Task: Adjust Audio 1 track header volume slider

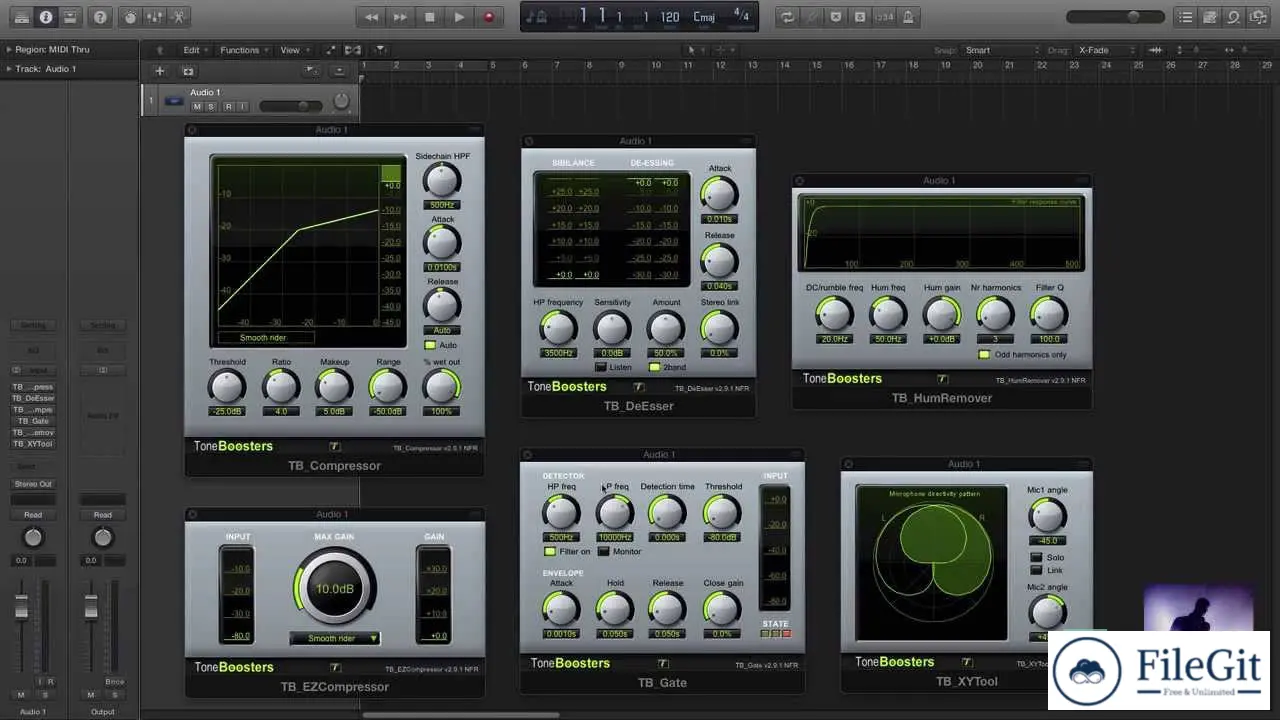Action: pyautogui.click(x=290, y=106)
